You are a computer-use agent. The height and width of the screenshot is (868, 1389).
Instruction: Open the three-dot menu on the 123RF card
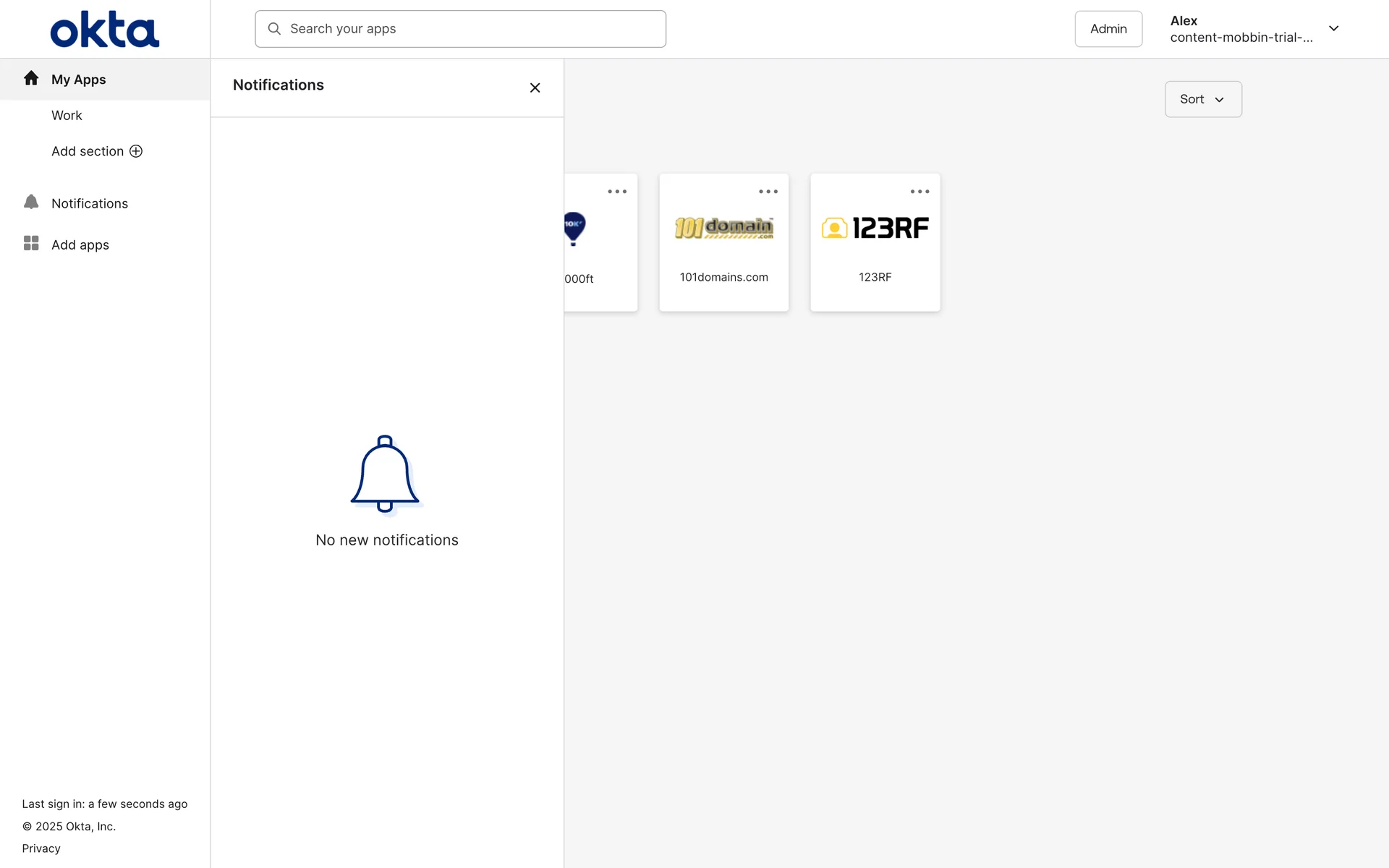pyautogui.click(x=919, y=192)
